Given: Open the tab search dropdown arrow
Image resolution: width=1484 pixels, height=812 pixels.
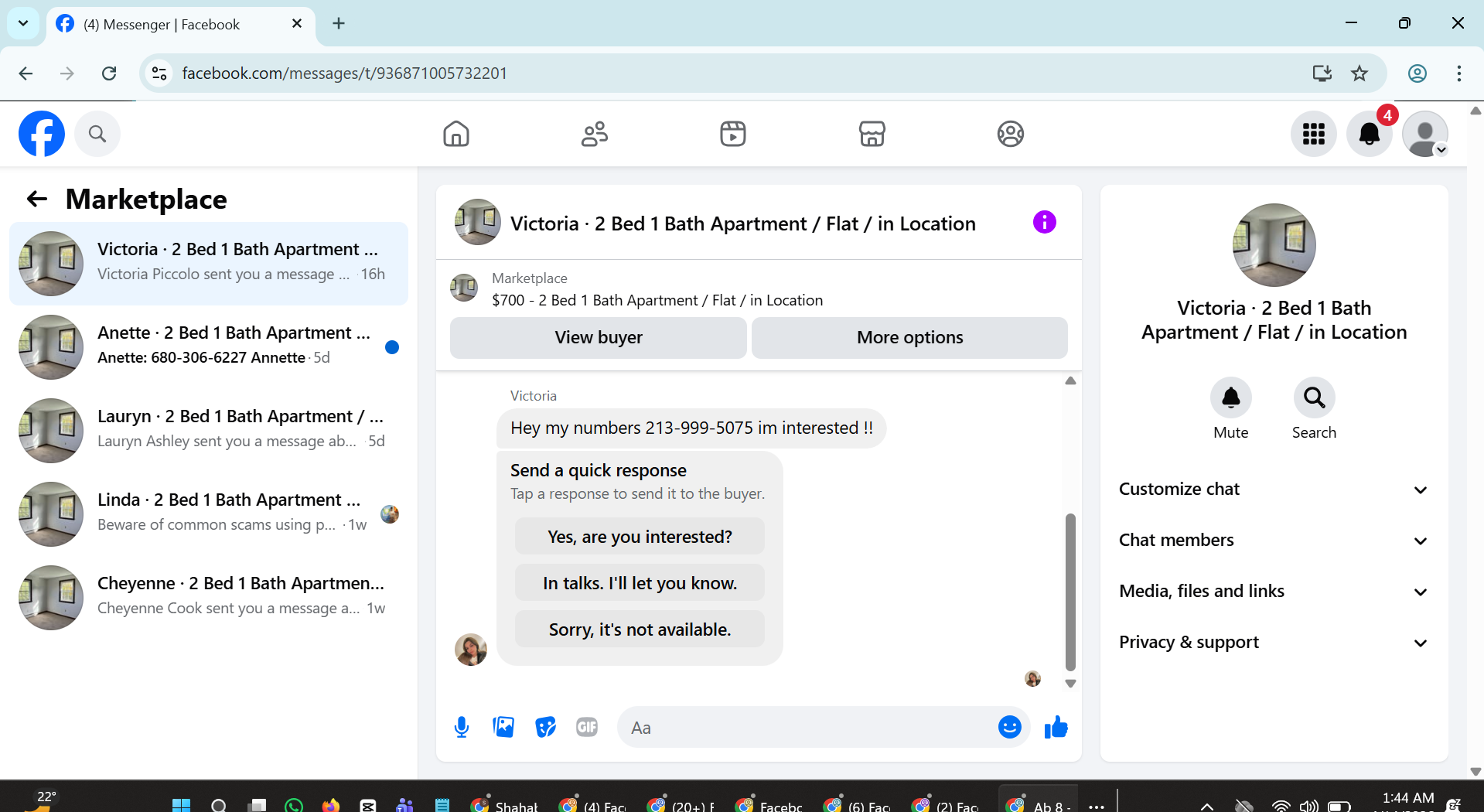Looking at the screenshot, I should [23, 23].
